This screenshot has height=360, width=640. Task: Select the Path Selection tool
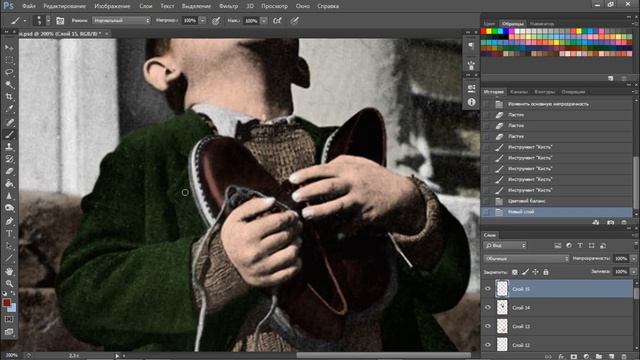click(9, 246)
